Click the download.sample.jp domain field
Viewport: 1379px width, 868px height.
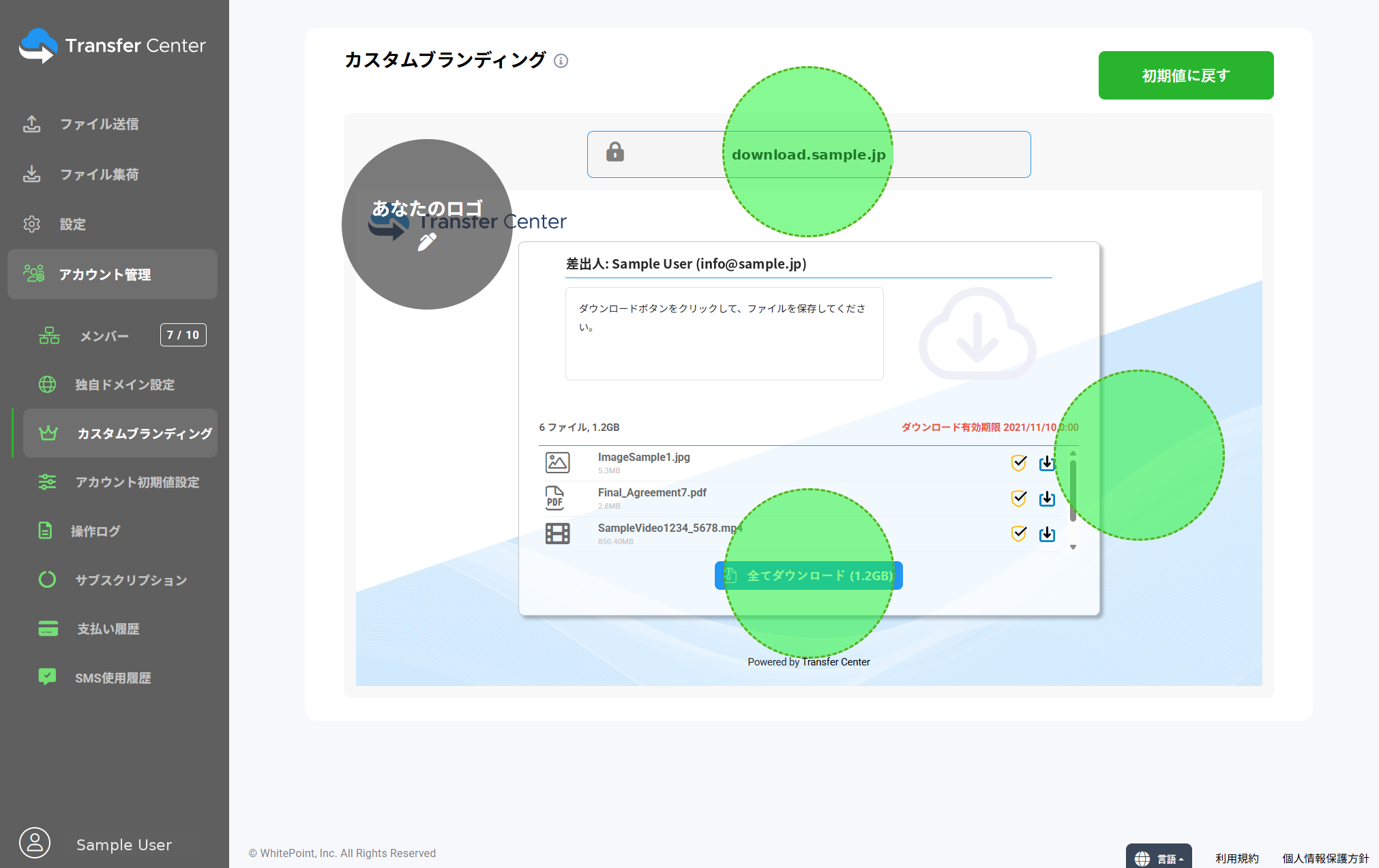809,155
